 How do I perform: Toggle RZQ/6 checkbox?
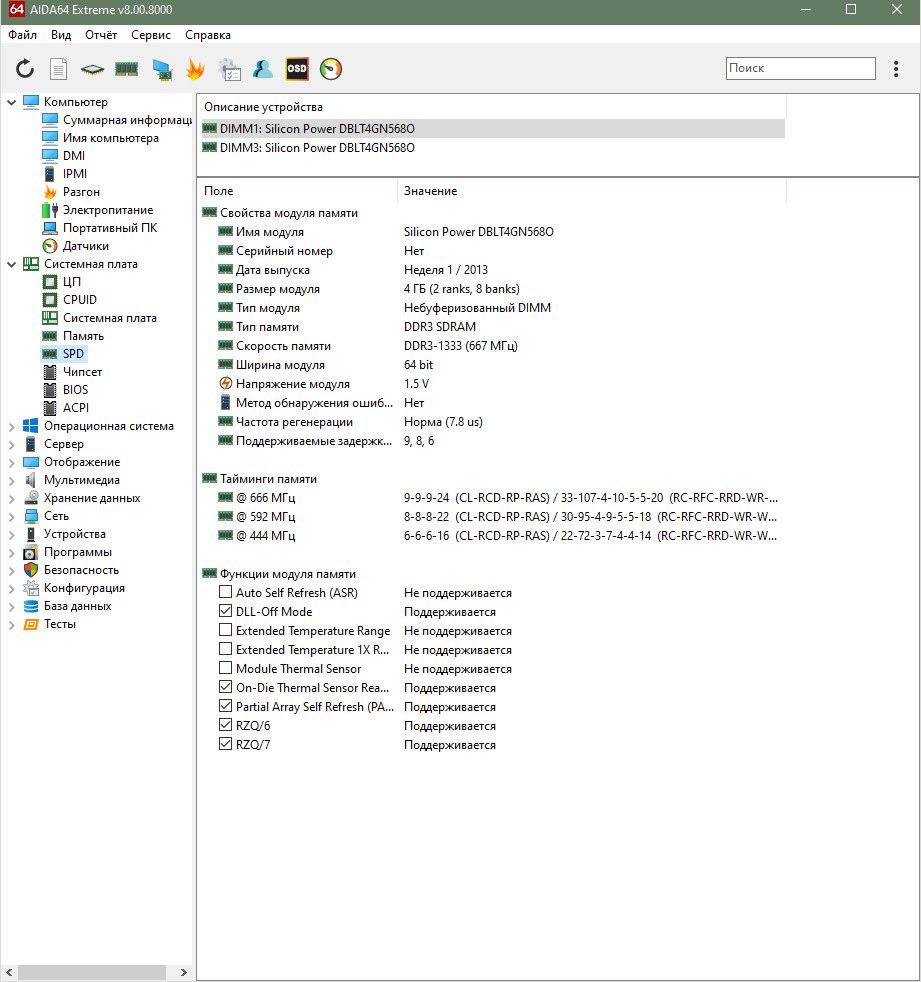point(225,725)
